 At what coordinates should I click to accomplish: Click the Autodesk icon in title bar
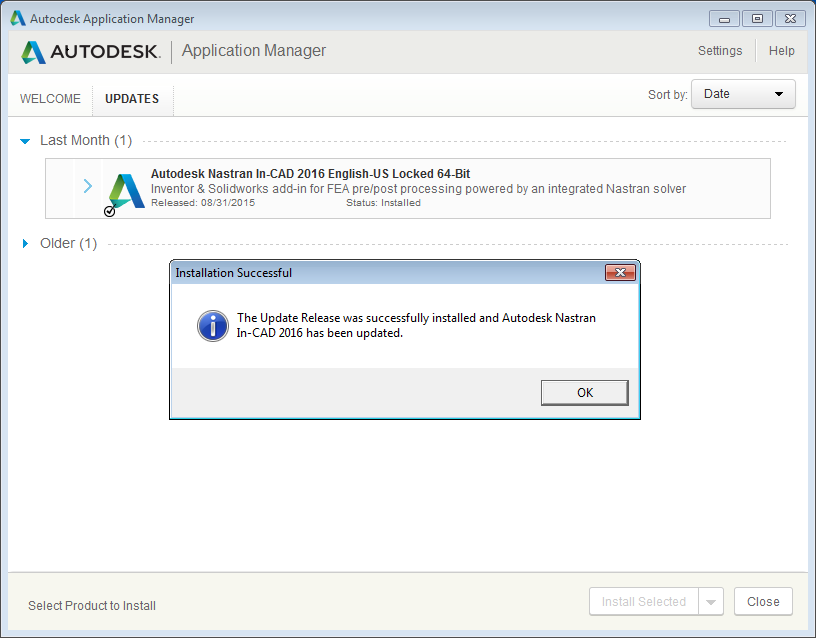click(x=18, y=18)
